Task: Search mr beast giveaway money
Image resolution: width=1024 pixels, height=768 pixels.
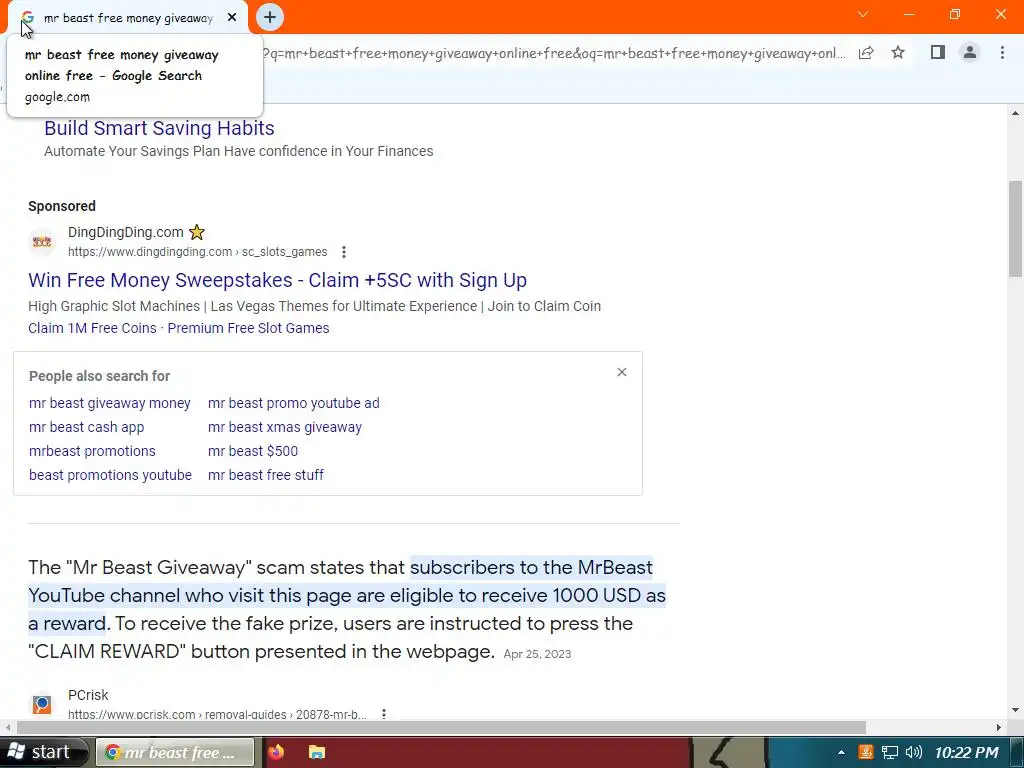Action: [x=110, y=403]
